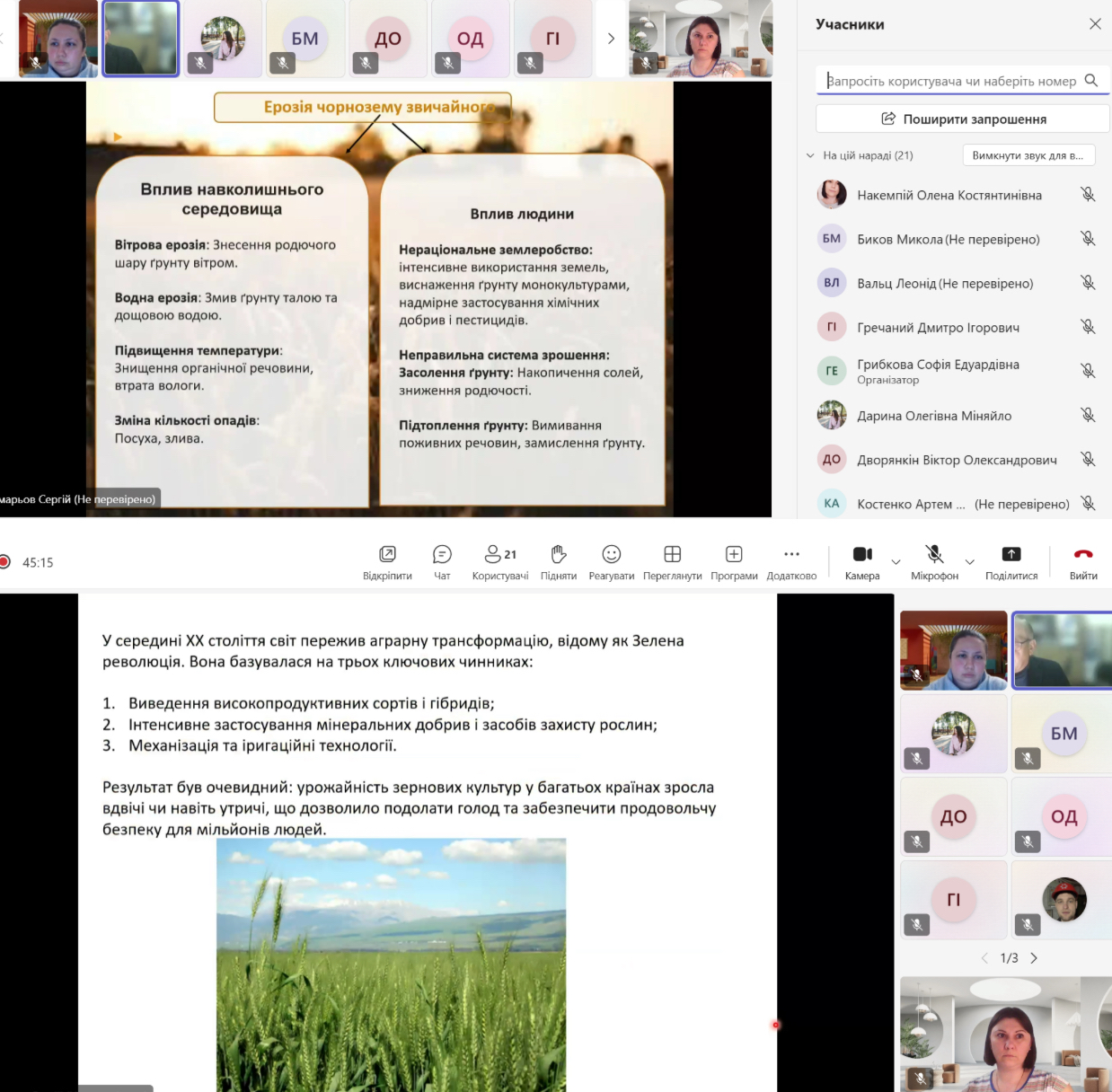Click Share (Поділитися) screen icon
This screenshot has width=1112, height=1092.
pyautogui.click(x=1011, y=555)
